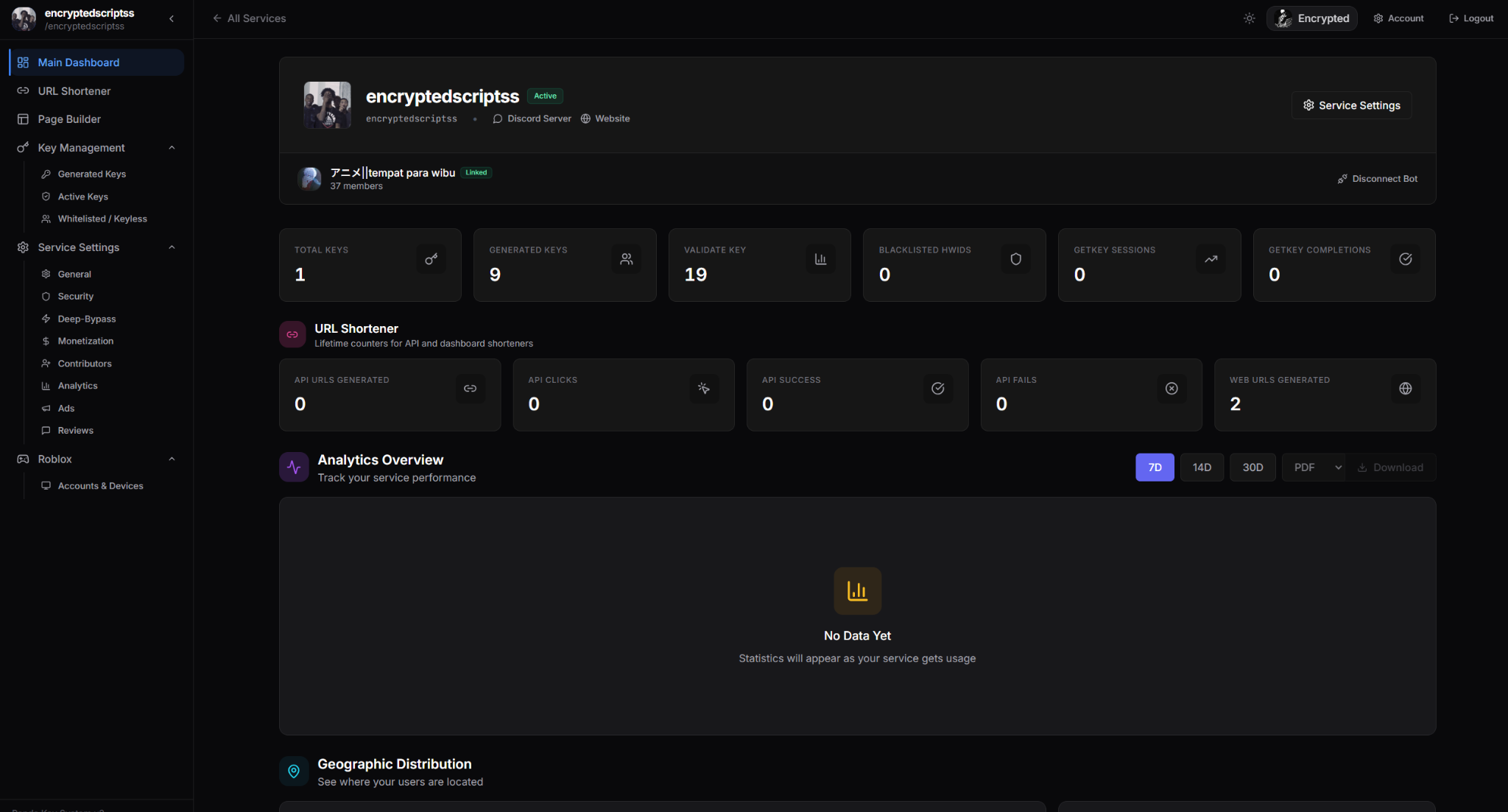Screen dimensions: 1508x812
Task: Open the Service Settings button in header card
Action: [1352, 105]
